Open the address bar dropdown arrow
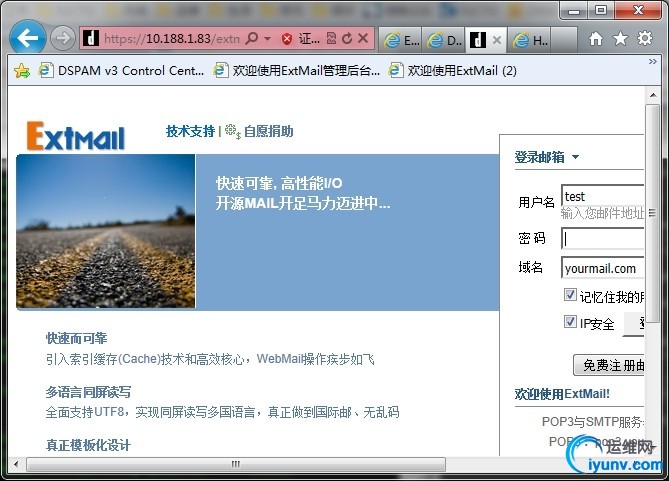 point(268,39)
